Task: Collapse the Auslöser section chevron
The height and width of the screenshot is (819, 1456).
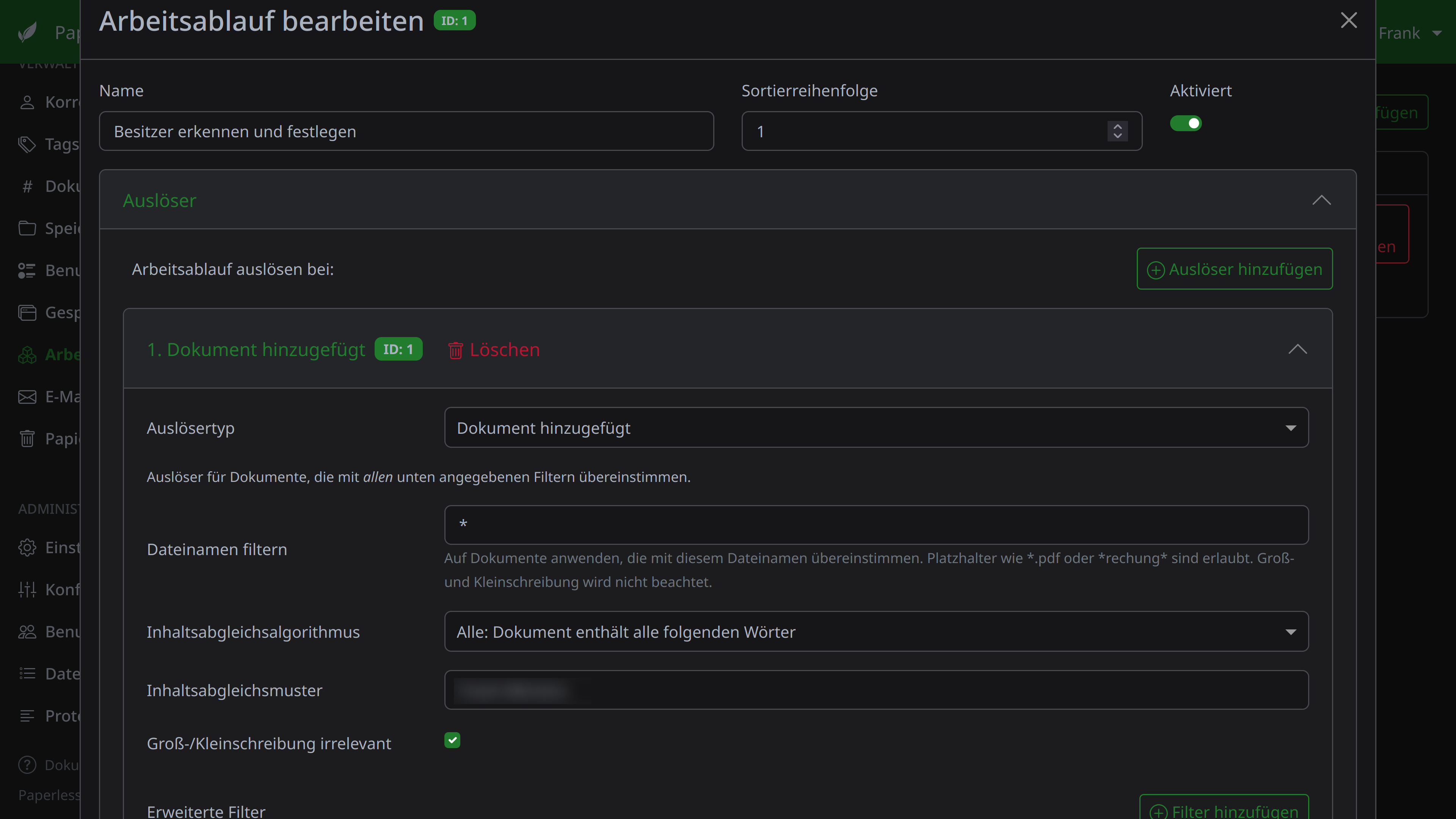Action: [1321, 200]
